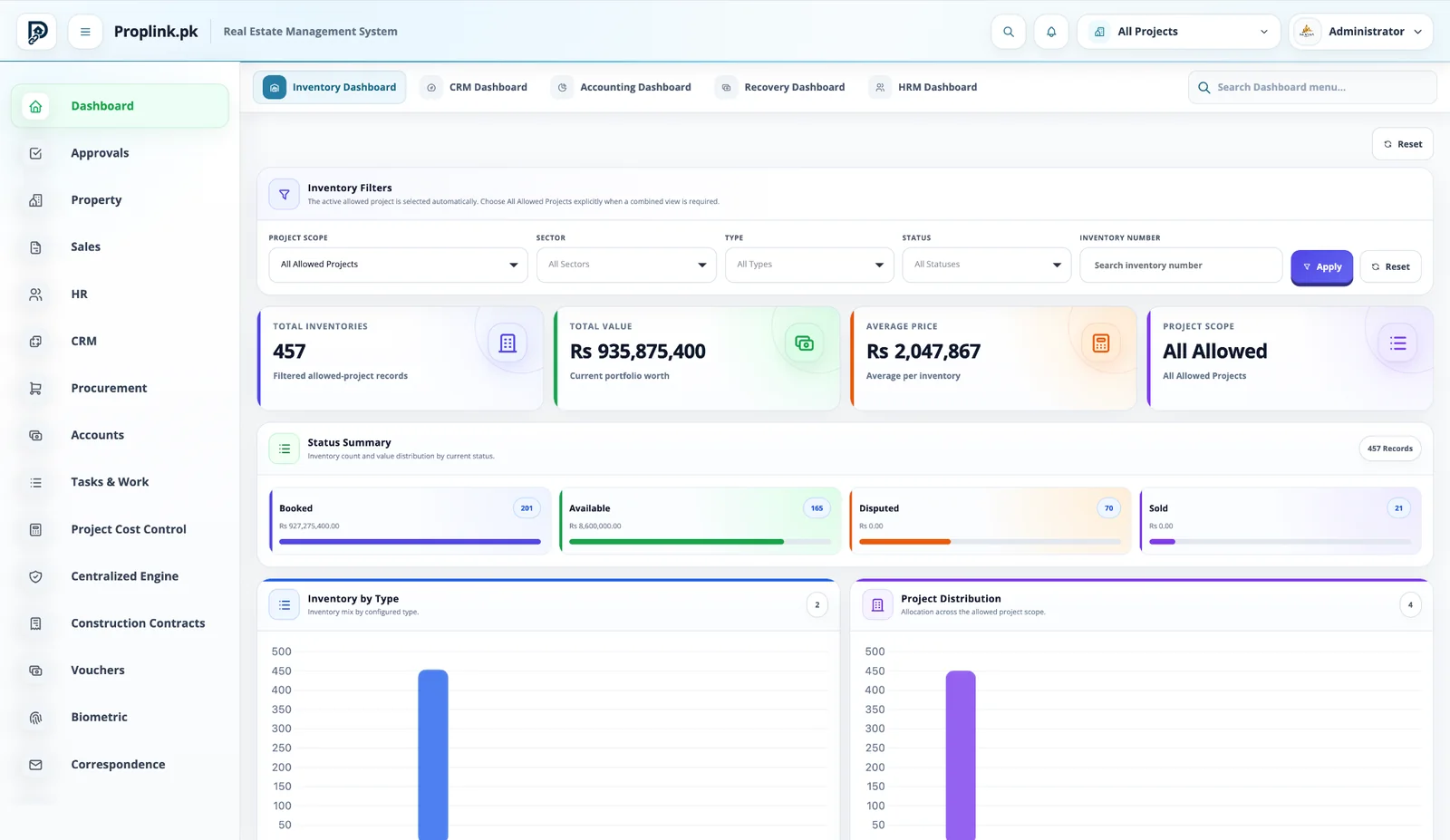Click the Disputed status card

point(990,521)
